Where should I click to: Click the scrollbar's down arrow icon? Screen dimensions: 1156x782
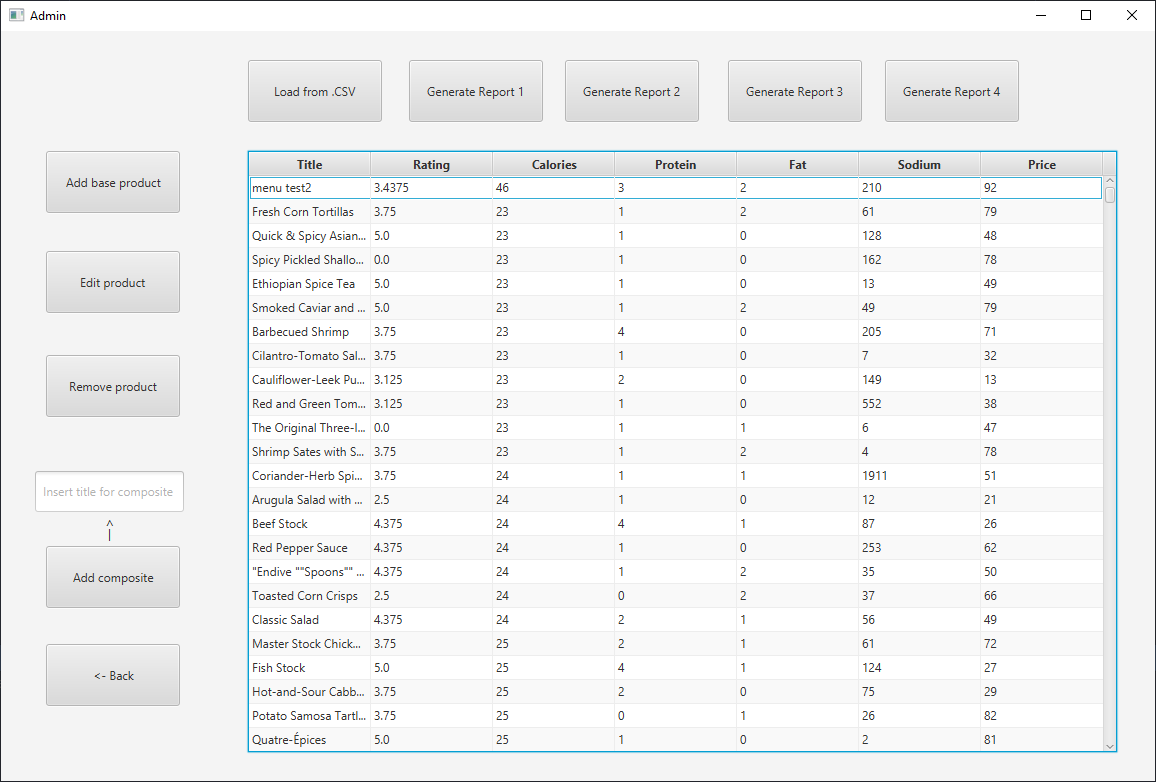coord(1109,744)
